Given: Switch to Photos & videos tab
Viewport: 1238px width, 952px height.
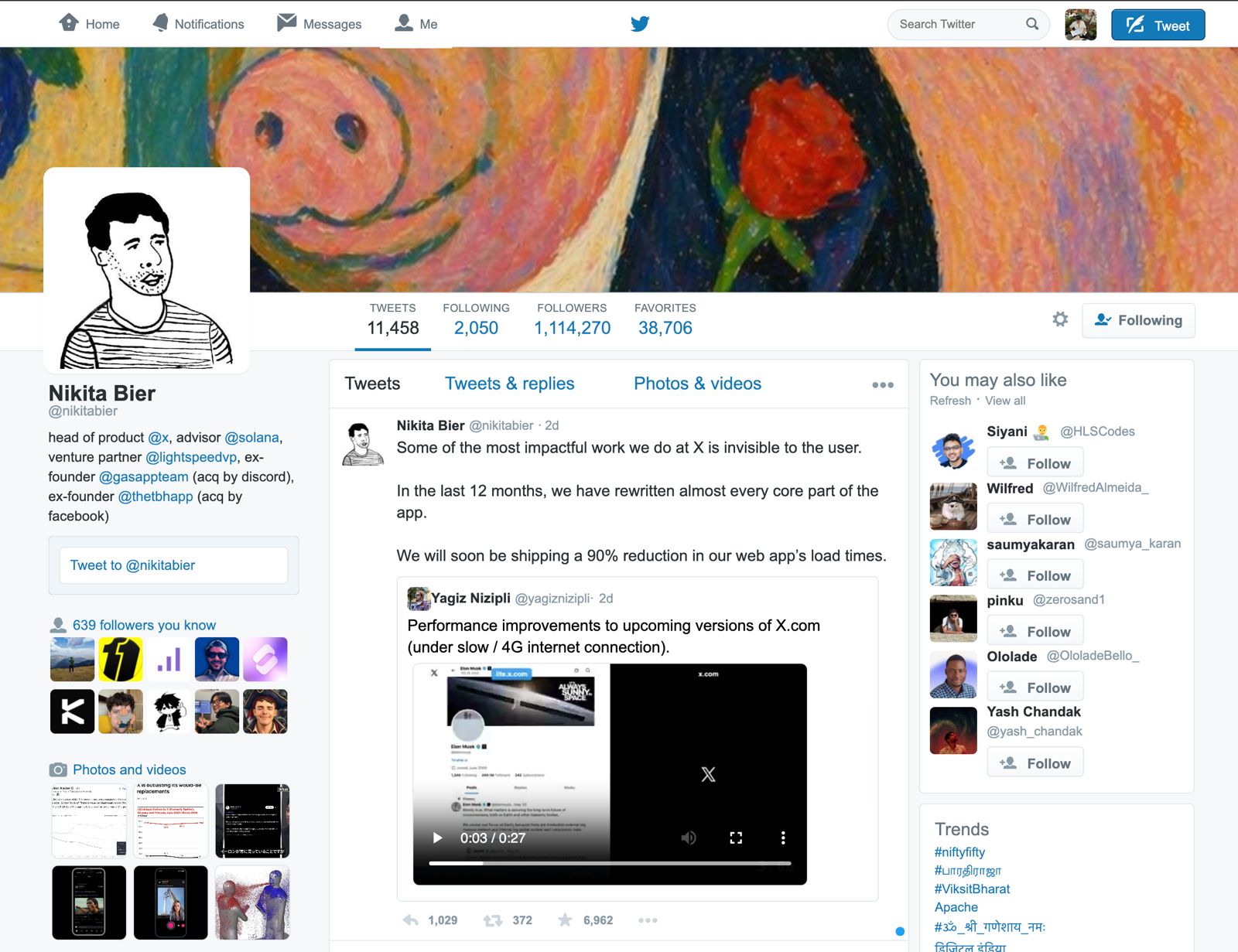Looking at the screenshot, I should pos(697,384).
